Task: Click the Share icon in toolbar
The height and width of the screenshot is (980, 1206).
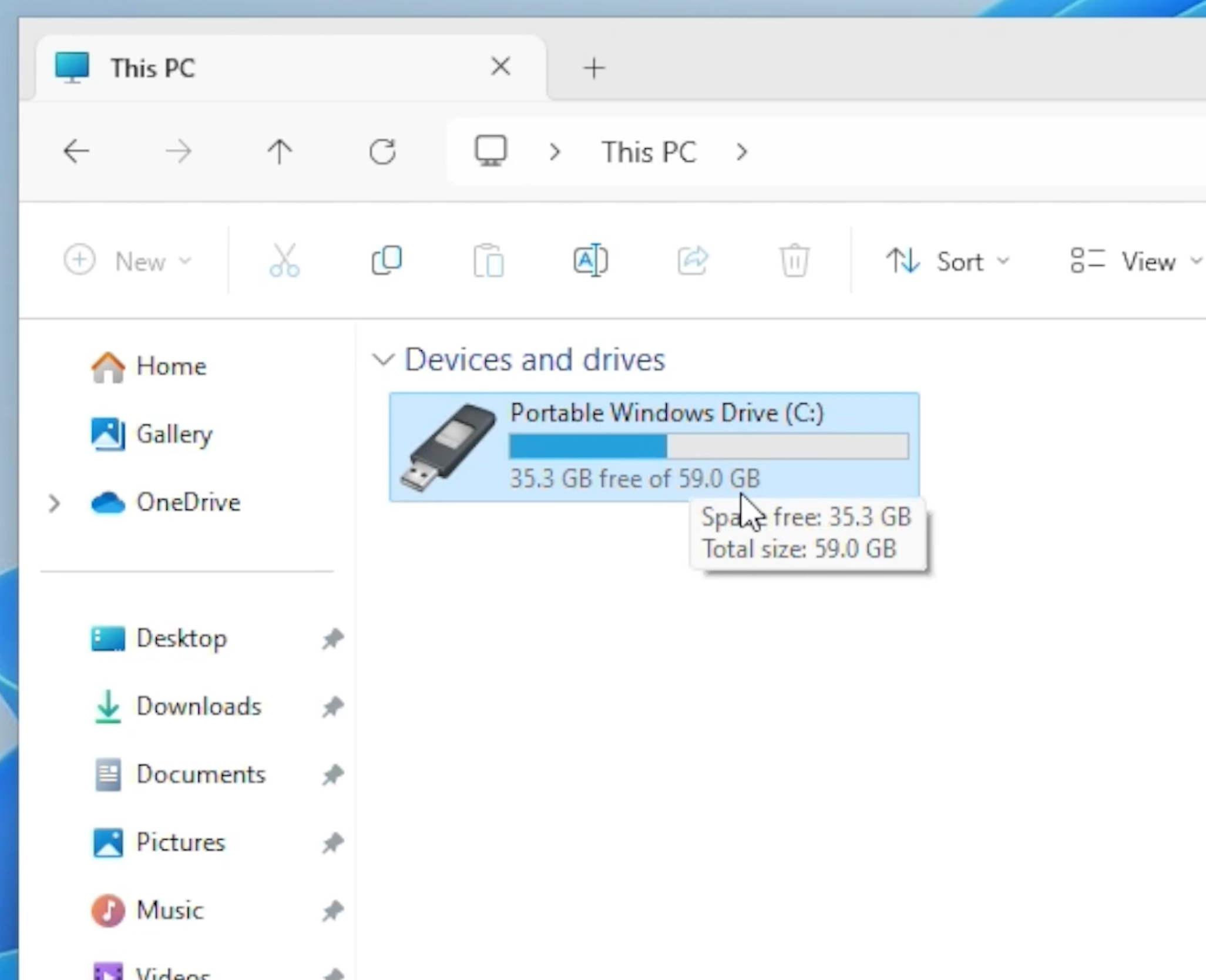Action: (693, 260)
